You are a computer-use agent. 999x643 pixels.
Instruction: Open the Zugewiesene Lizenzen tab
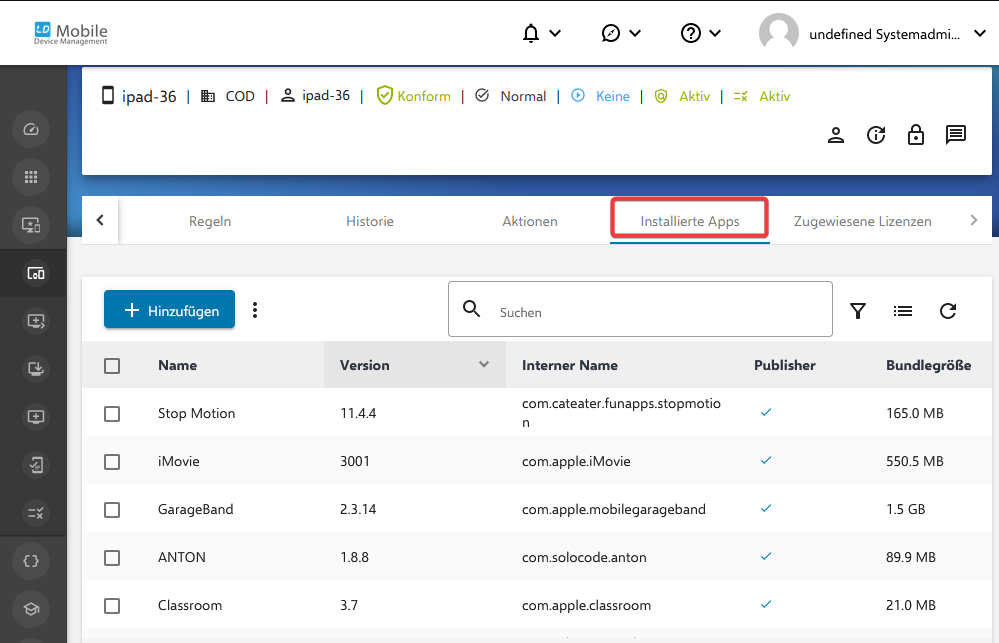click(x=863, y=221)
